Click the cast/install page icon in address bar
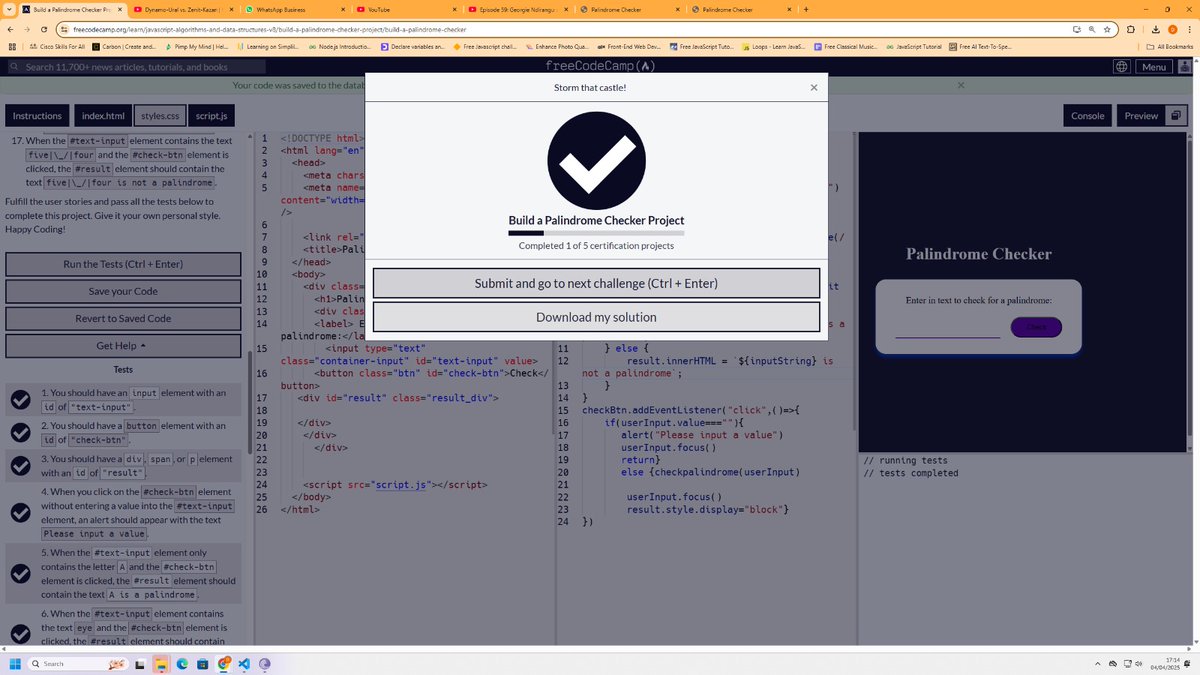This screenshot has height=675, width=1200. 1076,30
